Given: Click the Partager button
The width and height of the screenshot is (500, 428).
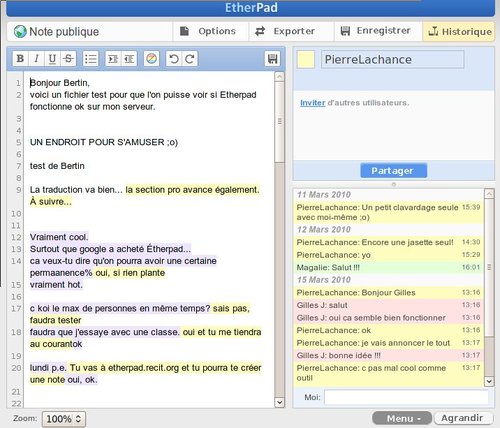Looking at the screenshot, I should coord(393,171).
